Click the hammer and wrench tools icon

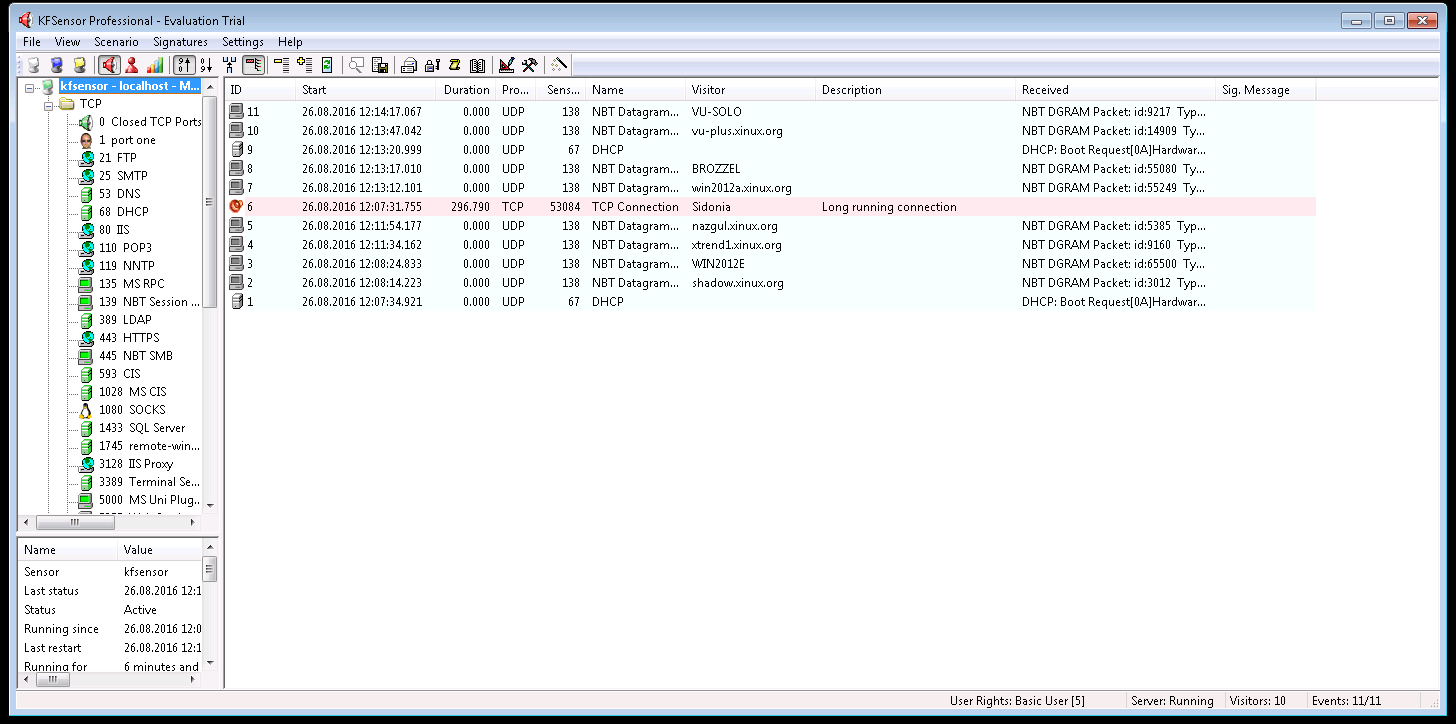(530, 65)
